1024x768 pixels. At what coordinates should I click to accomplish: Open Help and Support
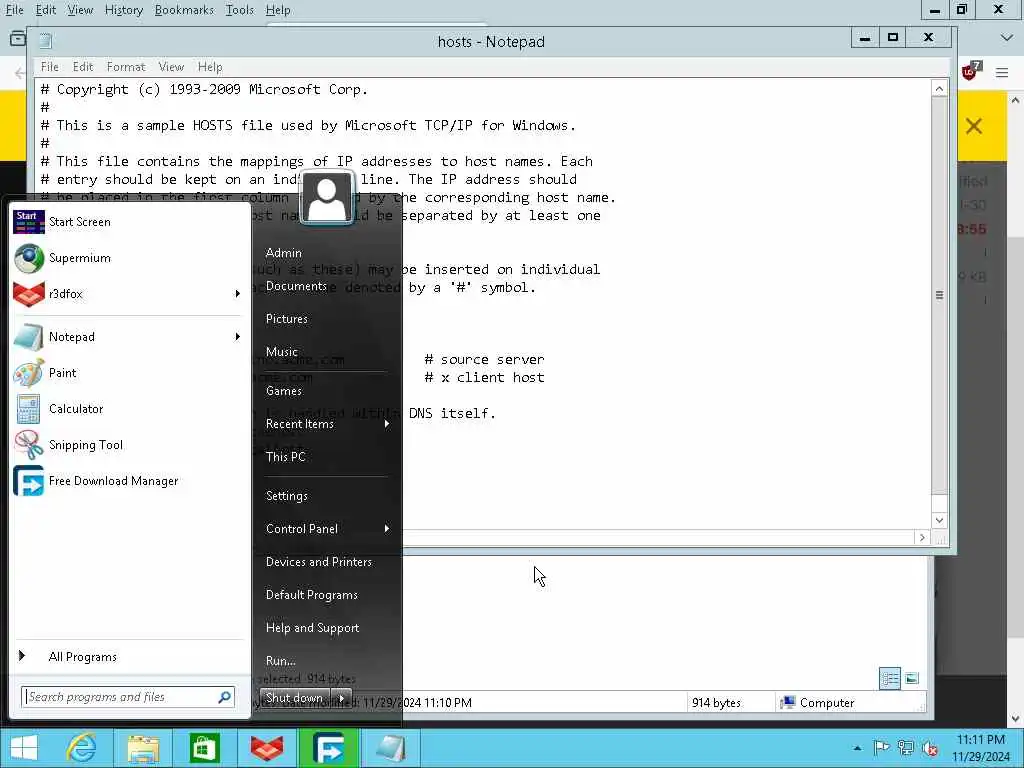point(313,628)
